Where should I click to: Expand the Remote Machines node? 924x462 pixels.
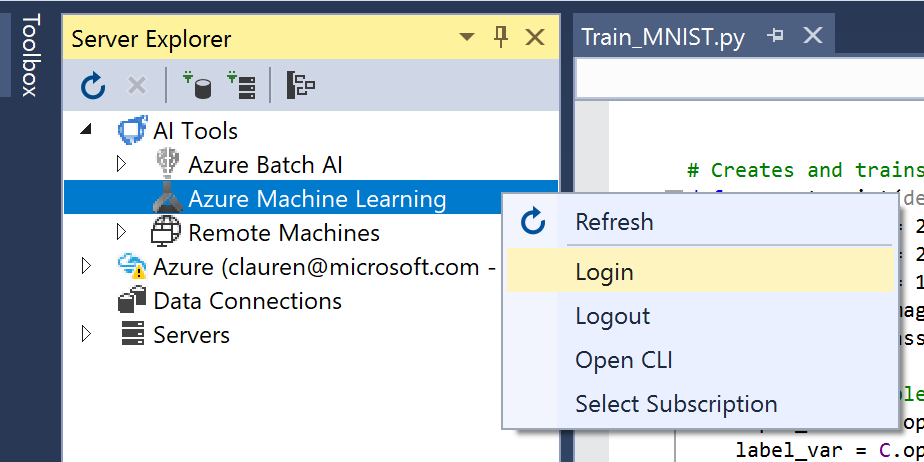(x=121, y=232)
